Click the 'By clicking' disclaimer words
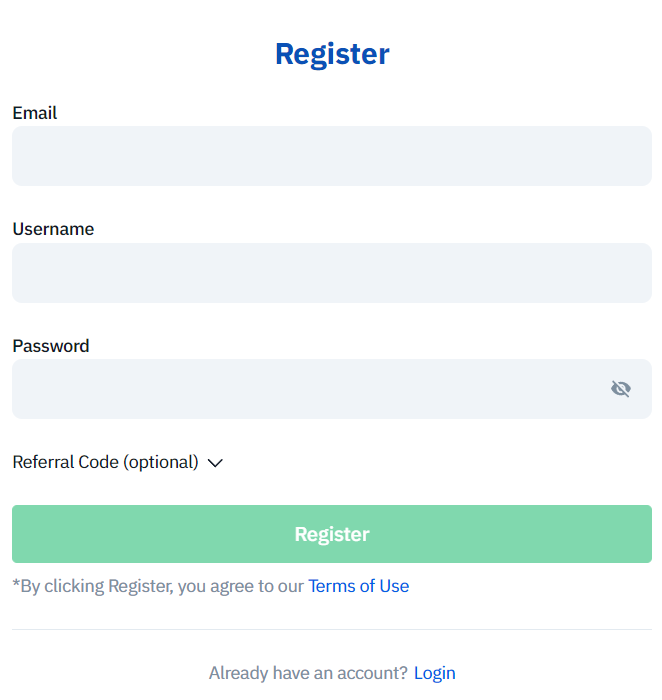This screenshot has width=662, height=700. (x=61, y=586)
